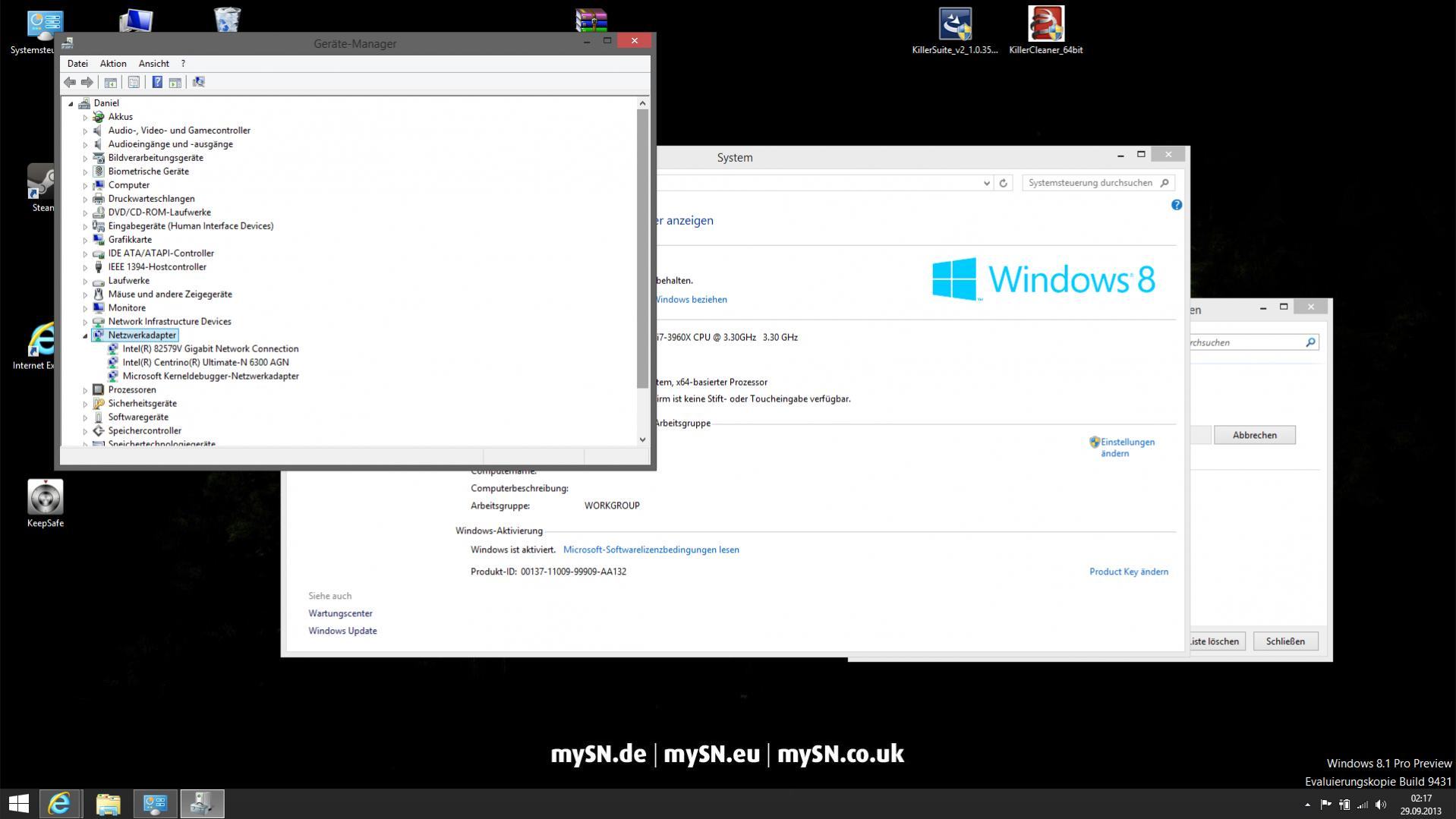Image resolution: width=1456 pixels, height=819 pixels.
Task: Expand Audio-, Video- und Gamecontroller node
Action: (86, 131)
